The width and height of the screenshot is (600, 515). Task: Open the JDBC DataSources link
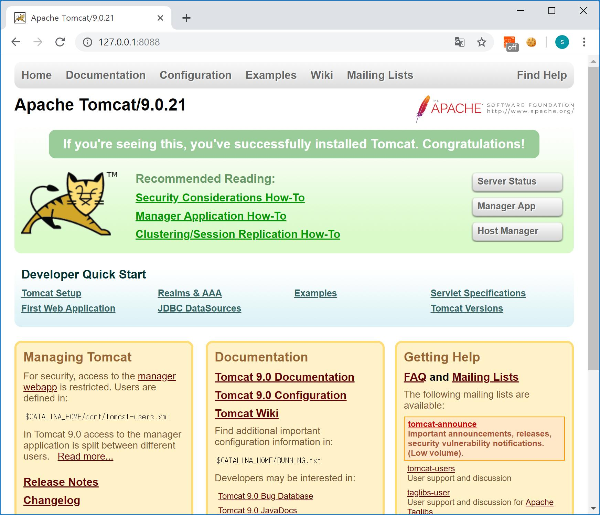coord(199,308)
